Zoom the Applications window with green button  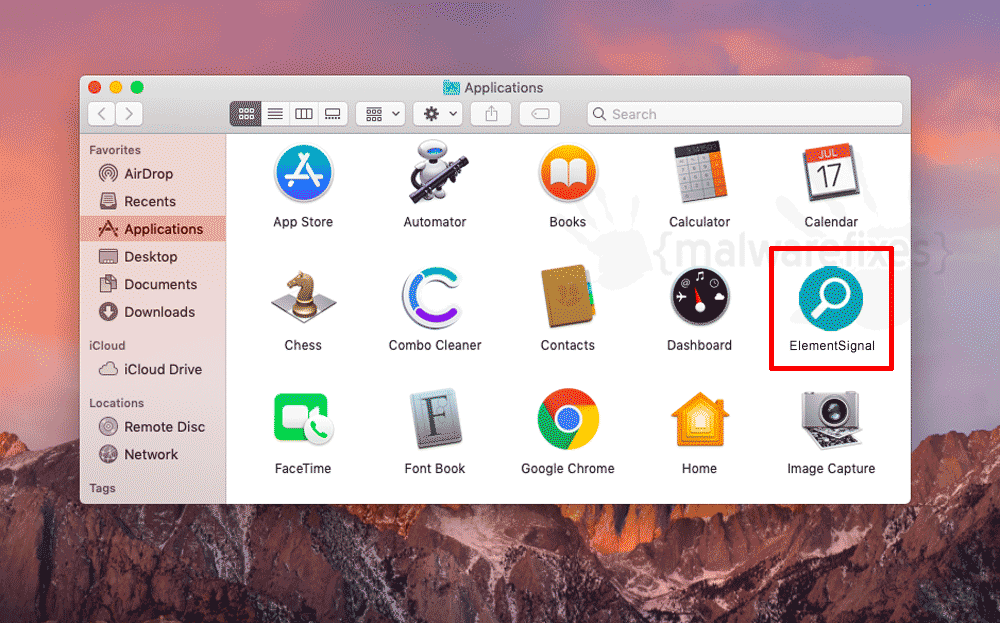click(x=137, y=87)
